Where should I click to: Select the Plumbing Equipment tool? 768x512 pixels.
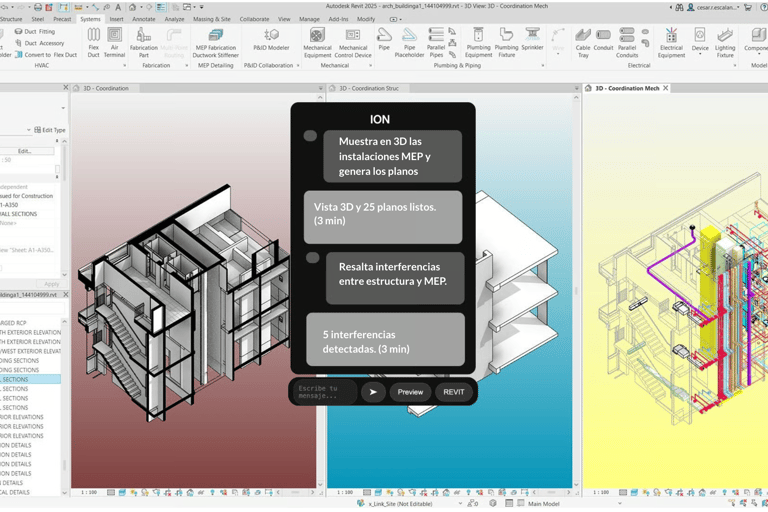tap(479, 43)
